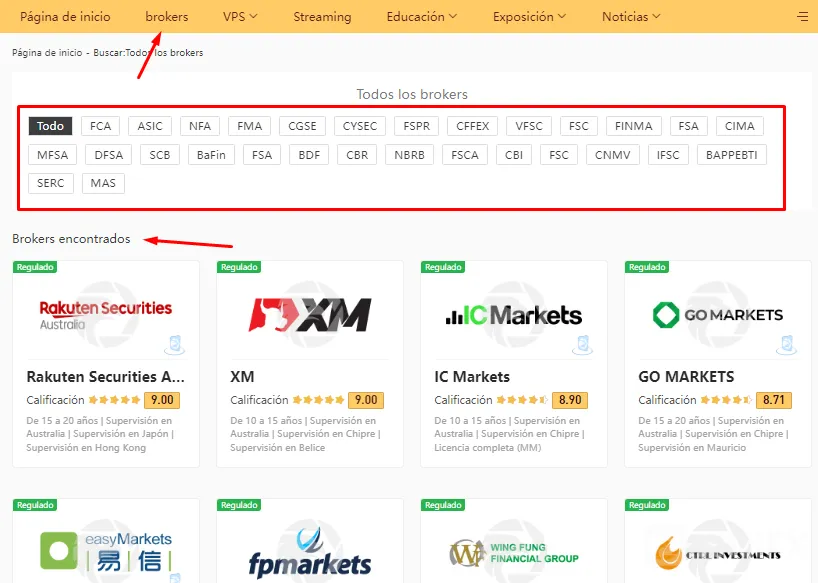The height and width of the screenshot is (583, 818).
Task: Click the 9.00 rating badge on XM
Action: click(366, 400)
